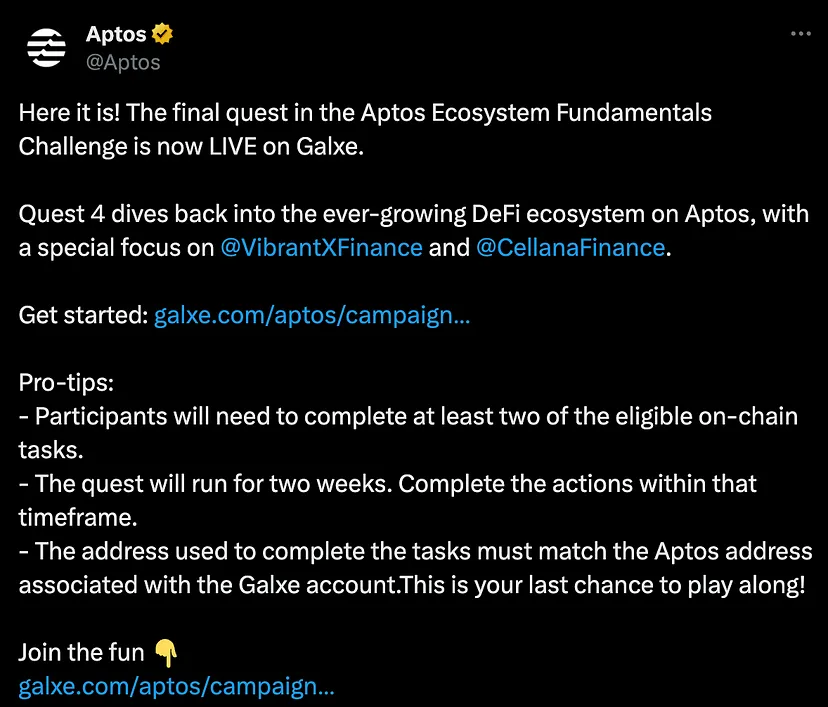Click the "Pro-tips:" heading text

click(x=66, y=383)
